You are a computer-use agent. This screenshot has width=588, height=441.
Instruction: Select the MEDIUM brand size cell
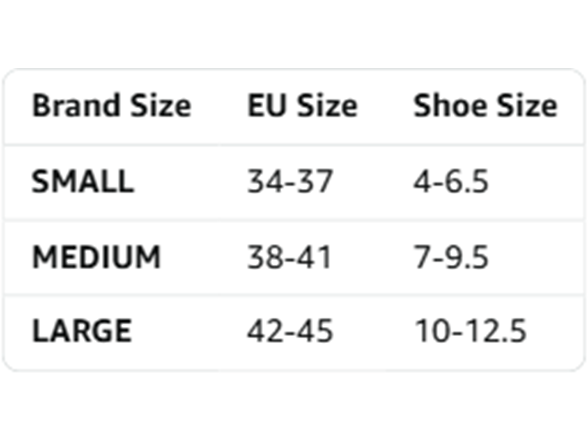click(97, 257)
